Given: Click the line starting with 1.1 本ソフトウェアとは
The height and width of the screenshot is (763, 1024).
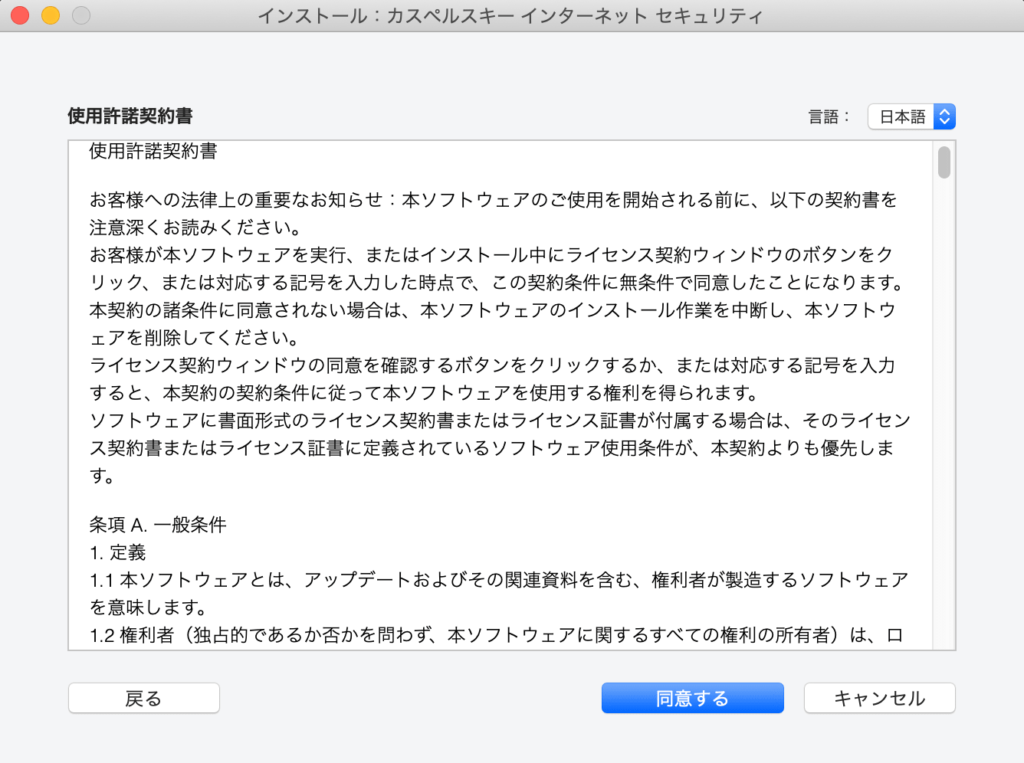Looking at the screenshot, I should click(x=499, y=580).
